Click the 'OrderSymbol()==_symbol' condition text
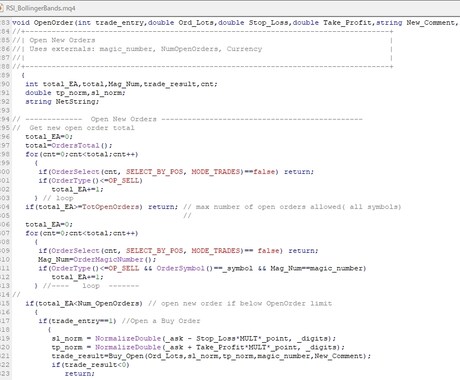This screenshot has width=460, height=380. [x=205, y=268]
